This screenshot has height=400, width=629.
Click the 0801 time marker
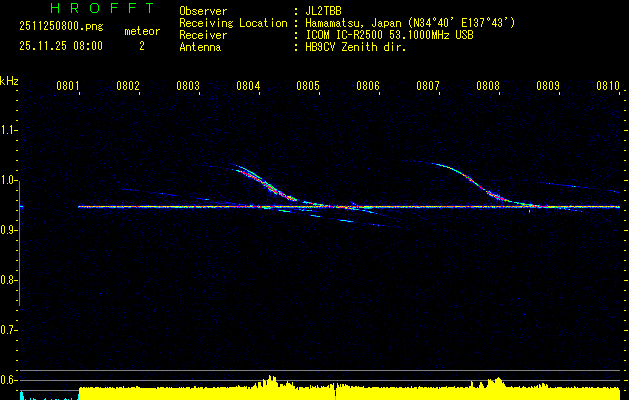pyautogui.click(x=68, y=87)
